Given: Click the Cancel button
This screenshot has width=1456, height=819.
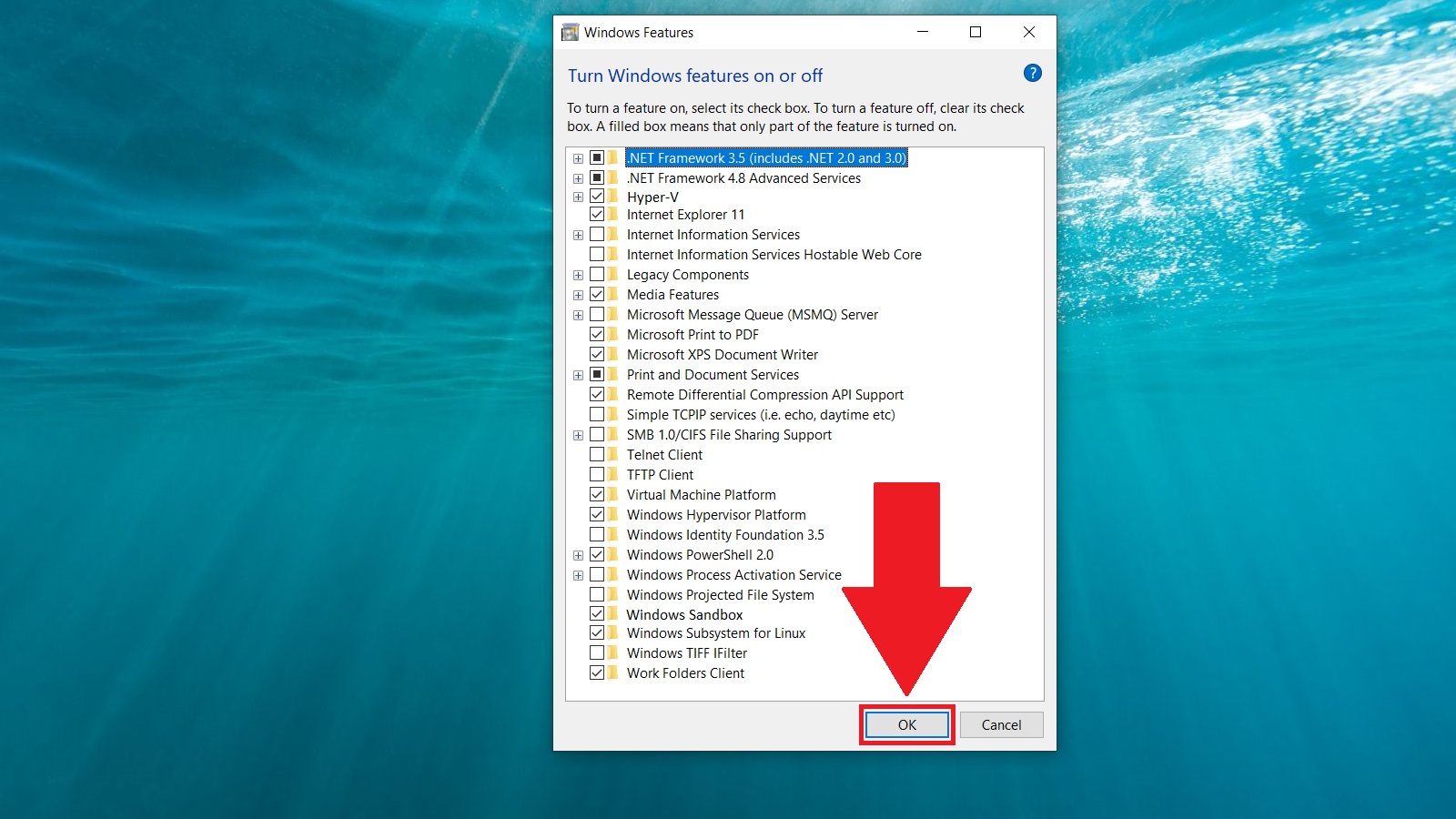Looking at the screenshot, I should click(x=1001, y=724).
